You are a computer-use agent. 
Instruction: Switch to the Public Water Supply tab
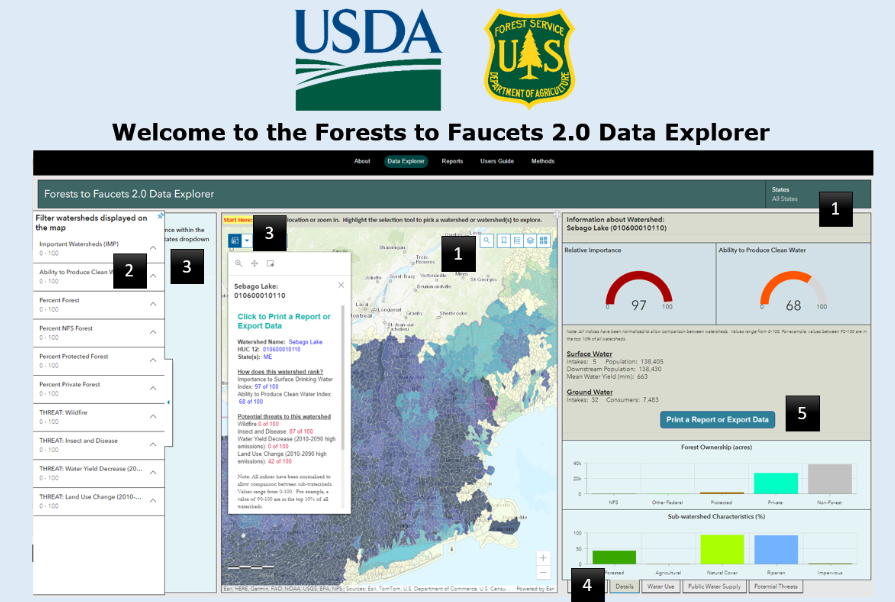click(x=714, y=587)
